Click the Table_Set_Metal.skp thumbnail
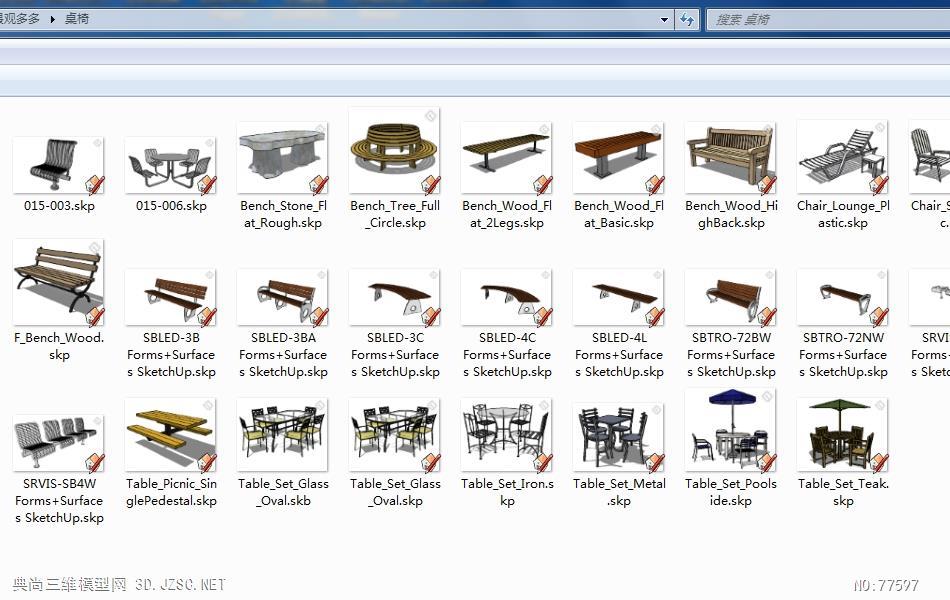Image resolution: width=950 pixels, height=600 pixels. 619,438
